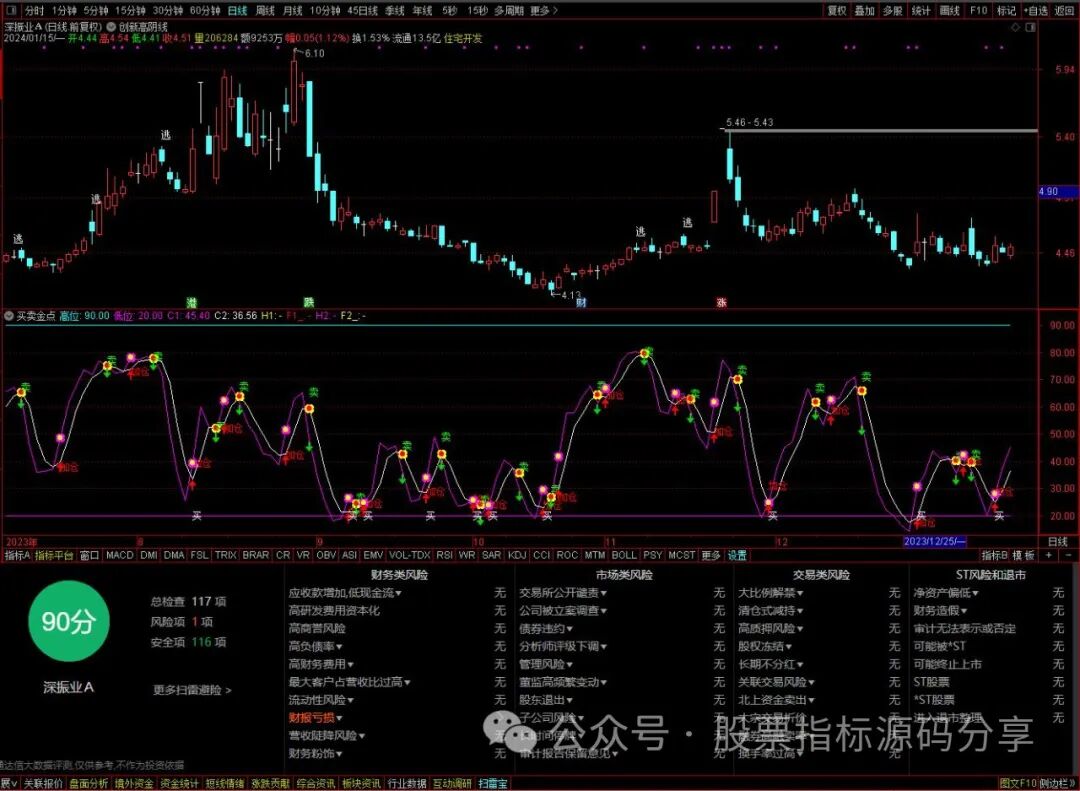Screen dimensions: 1080x791
Task: Select the 60分钟 period tab
Action: [205, 10]
